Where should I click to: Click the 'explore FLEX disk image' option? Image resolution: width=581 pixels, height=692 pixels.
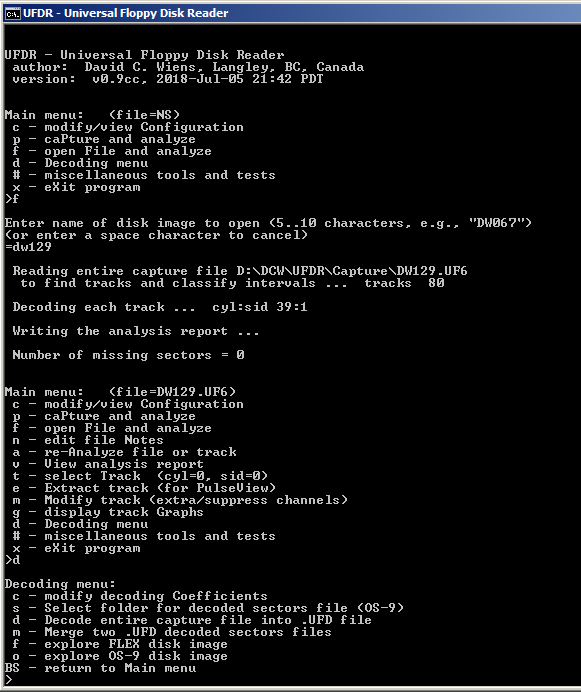120,644
